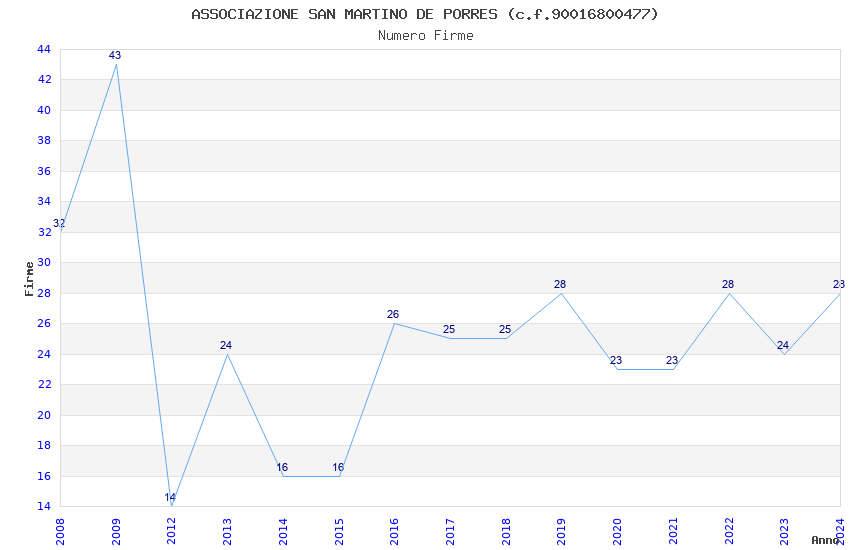
Task: Select the 2012 year label
Action: [x=171, y=531]
